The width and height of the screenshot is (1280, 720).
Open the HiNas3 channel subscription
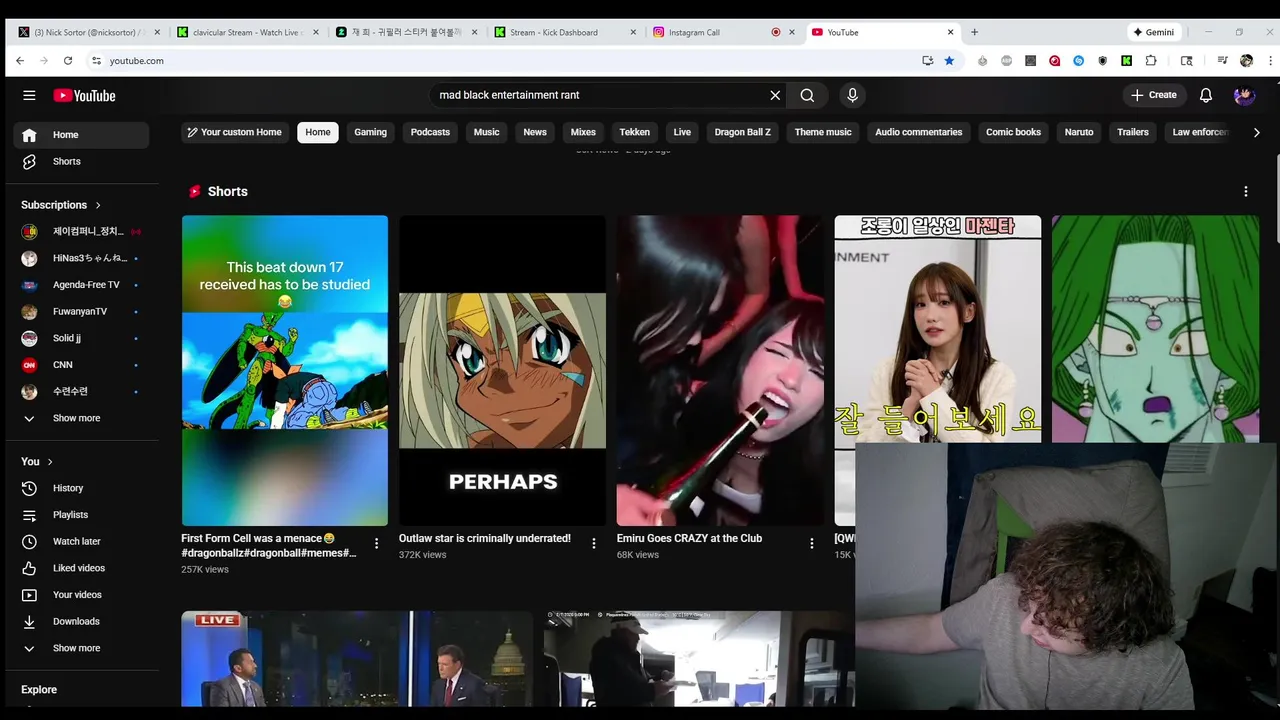click(81, 258)
